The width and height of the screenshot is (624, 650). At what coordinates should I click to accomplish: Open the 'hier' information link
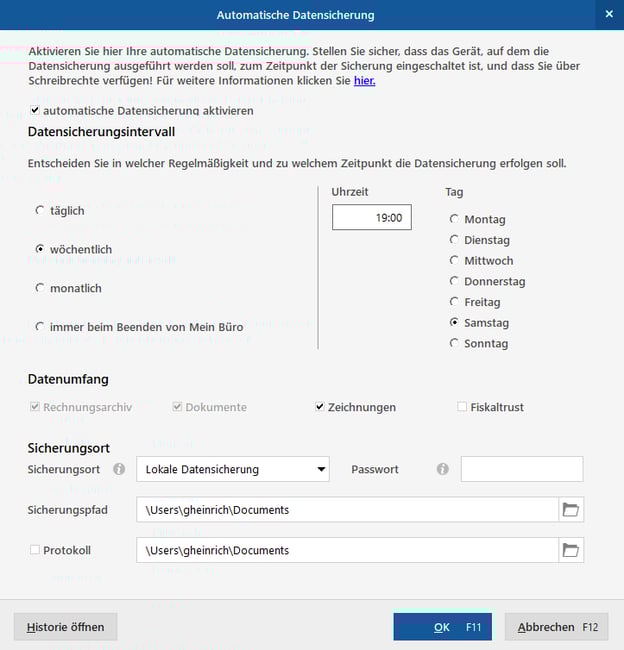[x=364, y=81]
